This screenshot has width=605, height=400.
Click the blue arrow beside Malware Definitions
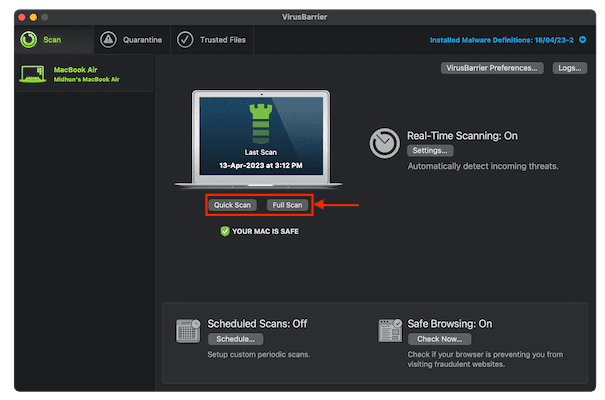coord(583,40)
